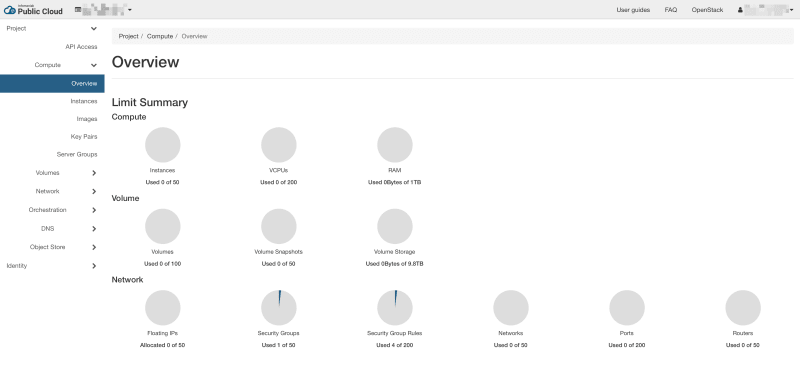This screenshot has width=800, height=366.
Task: Click the Project breadcrumb link
Action: (129, 36)
